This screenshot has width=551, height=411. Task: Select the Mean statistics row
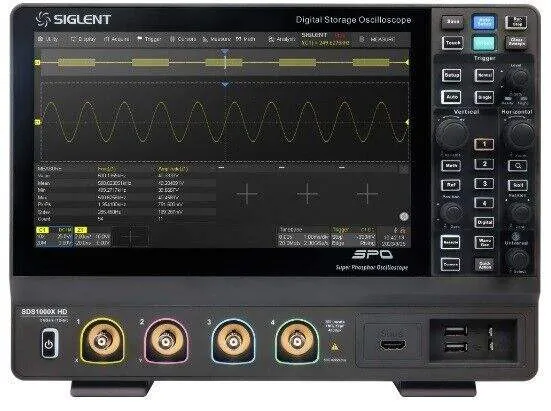[x=126, y=183]
